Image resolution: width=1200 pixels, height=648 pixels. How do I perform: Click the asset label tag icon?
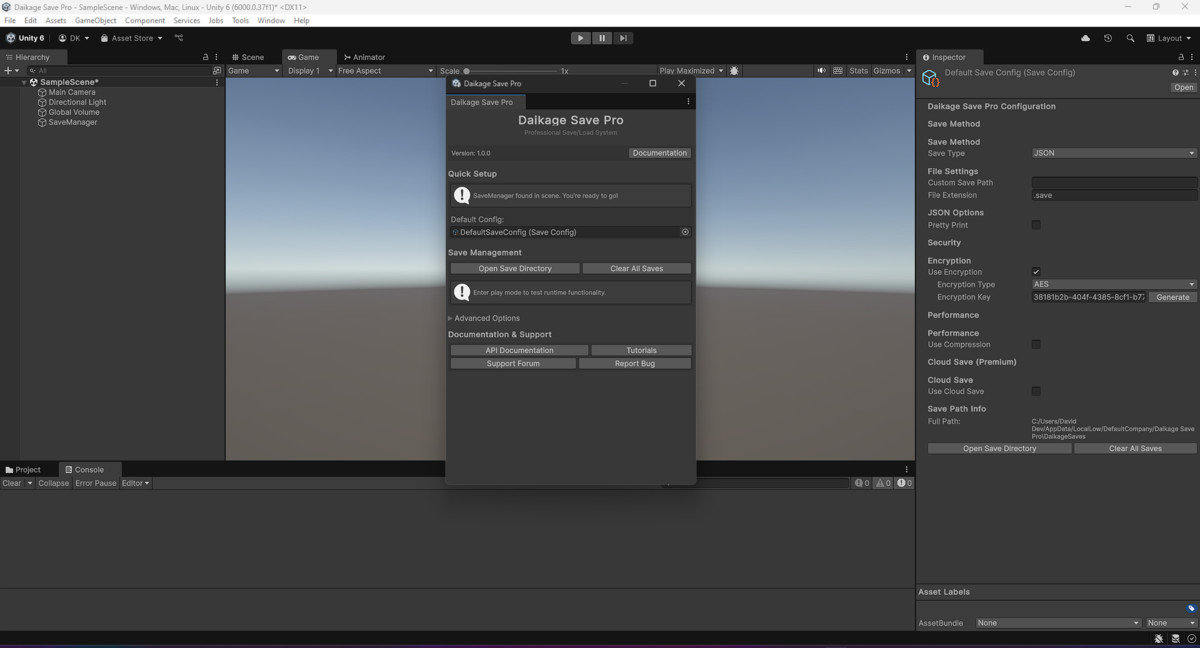click(x=1191, y=608)
